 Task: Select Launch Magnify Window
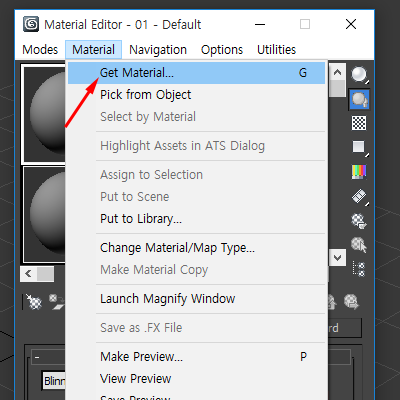pos(196,299)
